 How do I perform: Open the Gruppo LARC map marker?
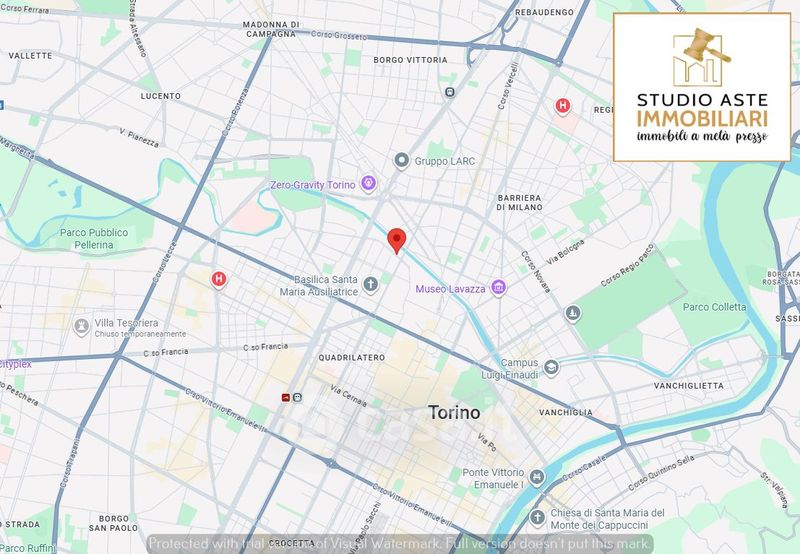click(x=402, y=160)
